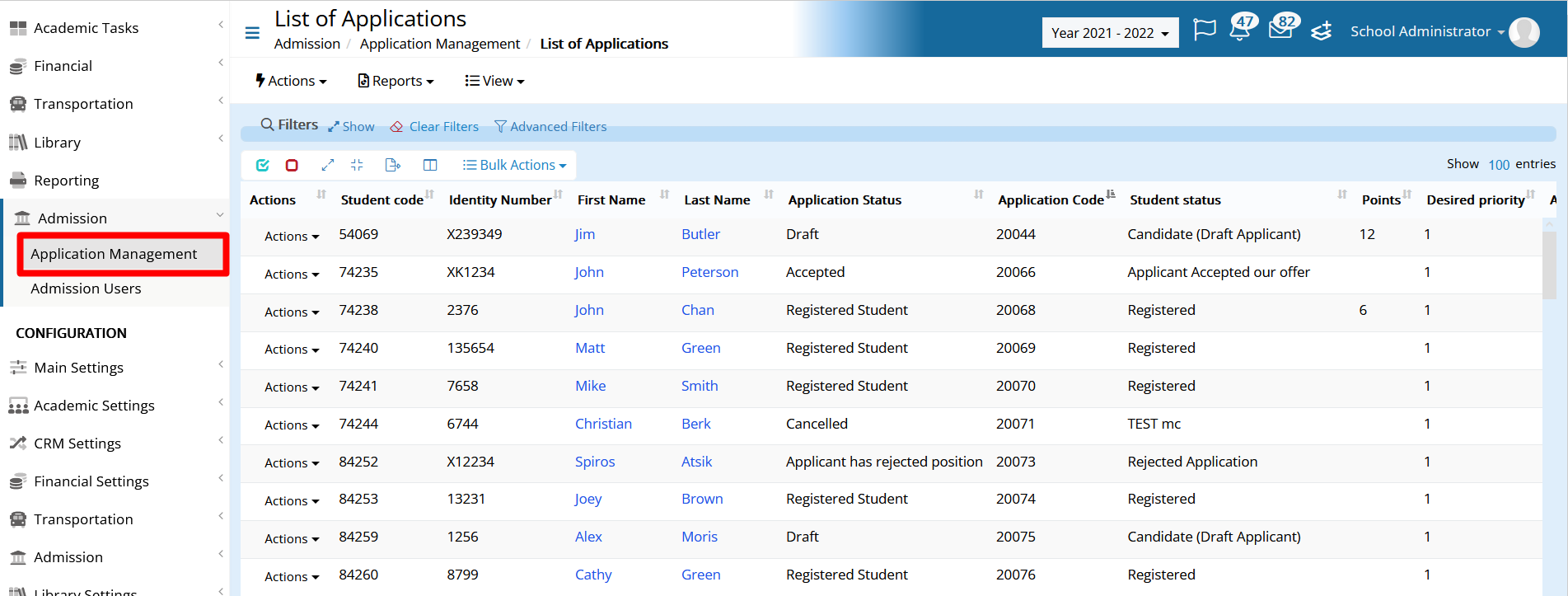
Task: Click the Financial coins icon in sidebar
Action: 18,66
